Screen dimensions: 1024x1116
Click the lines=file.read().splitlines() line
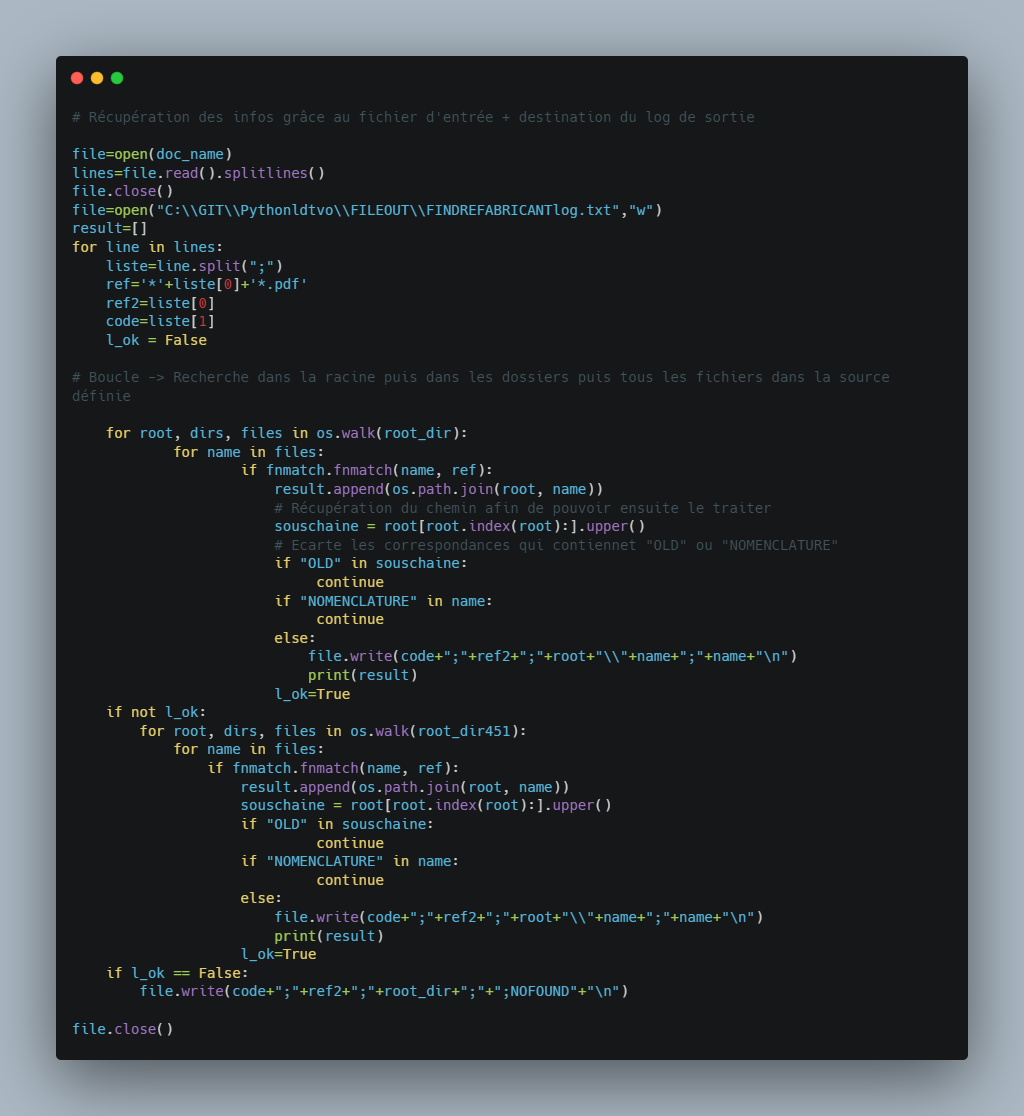(x=198, y=173)
